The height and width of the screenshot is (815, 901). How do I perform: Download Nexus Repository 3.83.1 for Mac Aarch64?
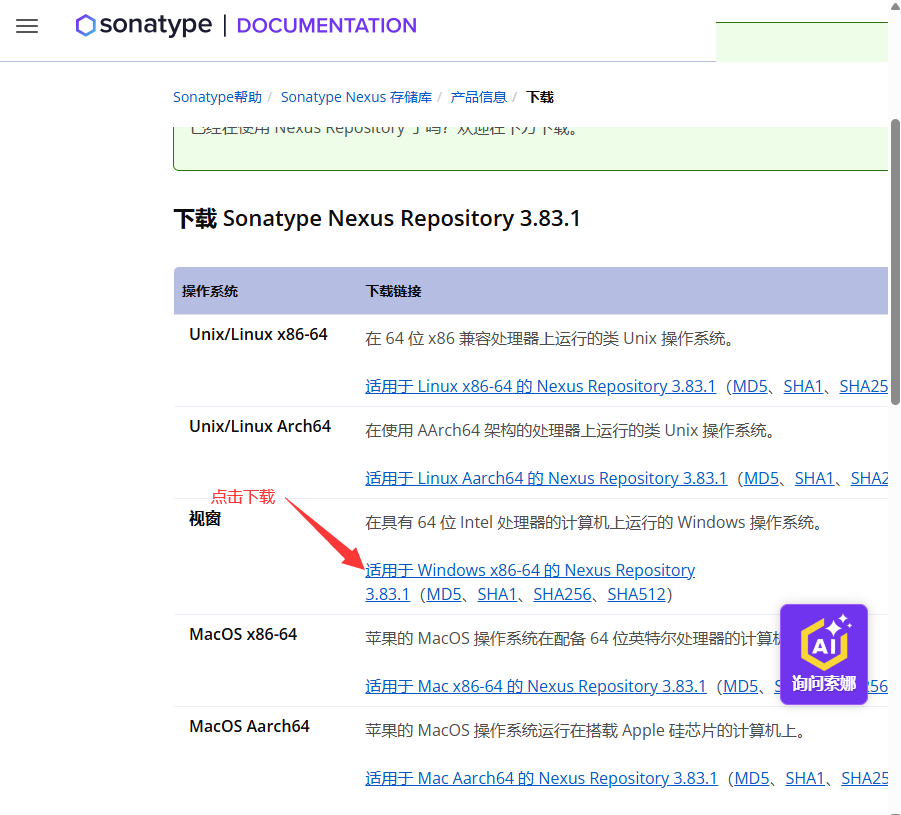[541, 778]
